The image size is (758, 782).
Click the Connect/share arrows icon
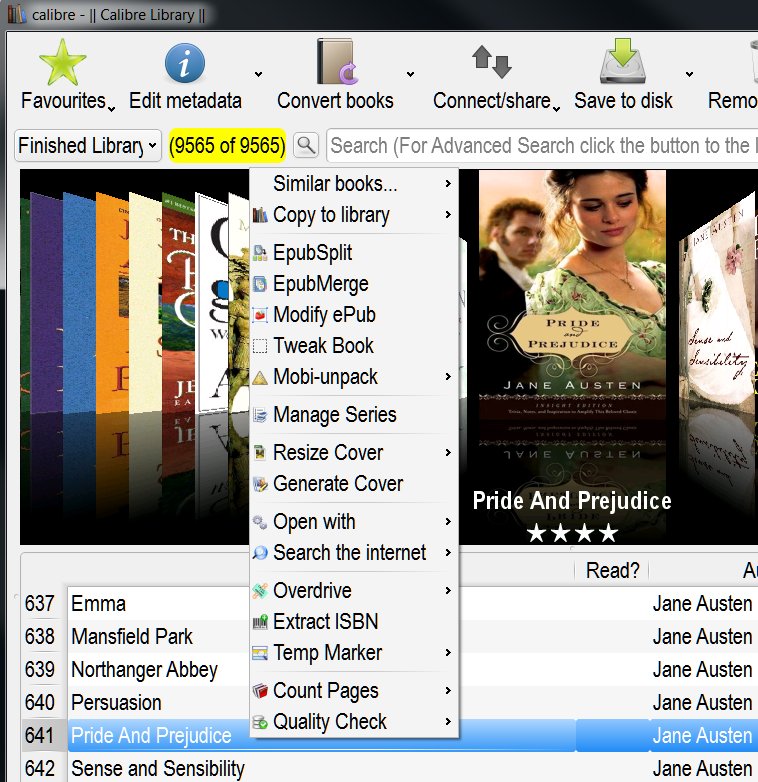[x=492, y=62]
